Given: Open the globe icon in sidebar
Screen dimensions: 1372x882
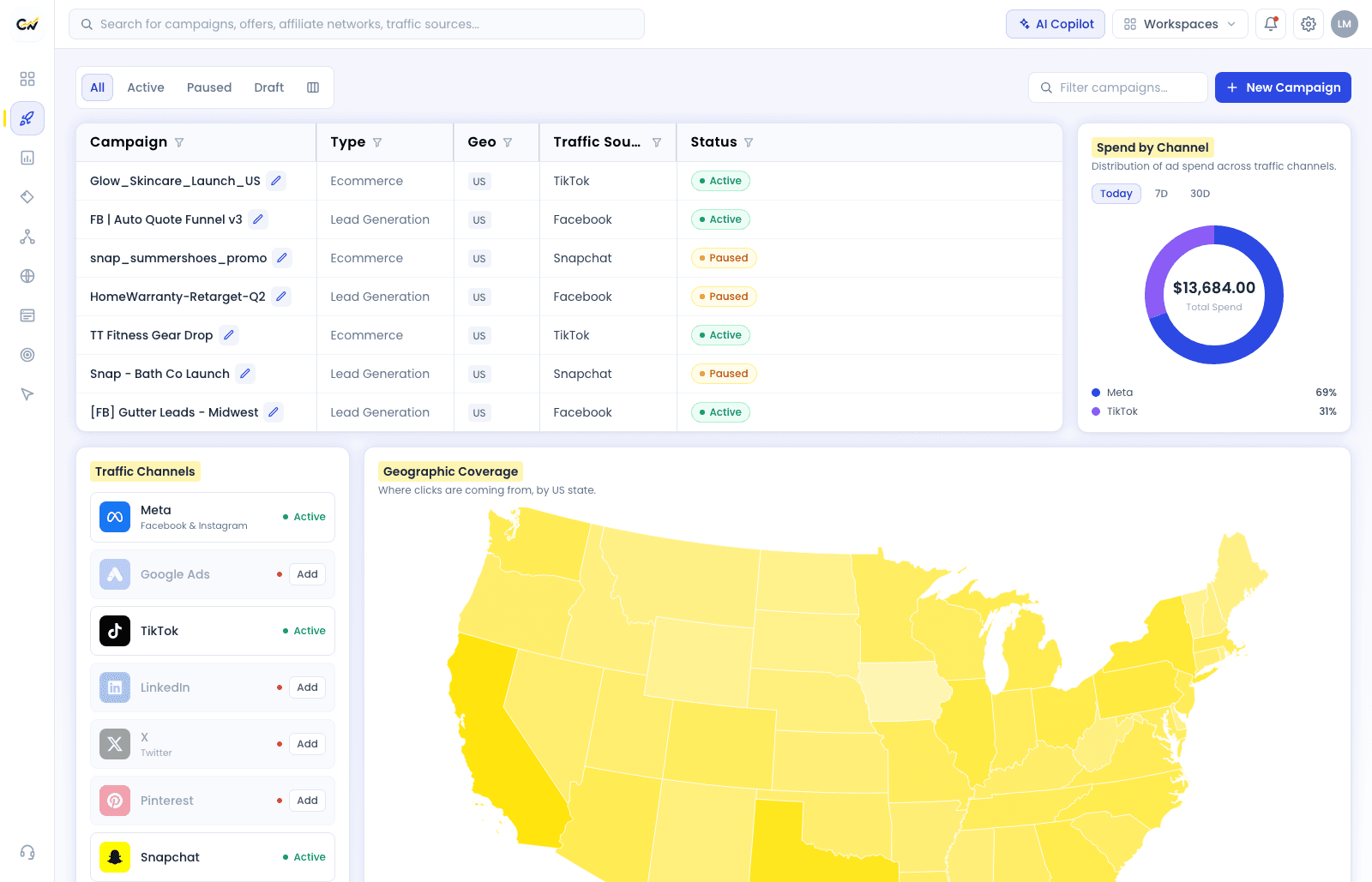Looking at the screenshot, I should [27, 276].
